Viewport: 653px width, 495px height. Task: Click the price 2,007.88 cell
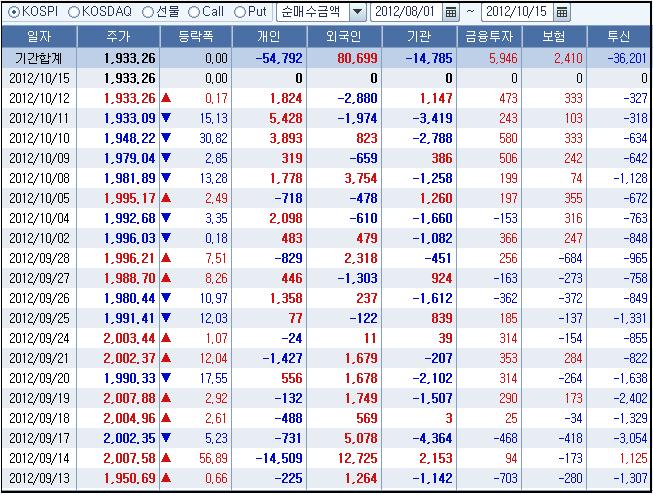click(x=130, y=398)
